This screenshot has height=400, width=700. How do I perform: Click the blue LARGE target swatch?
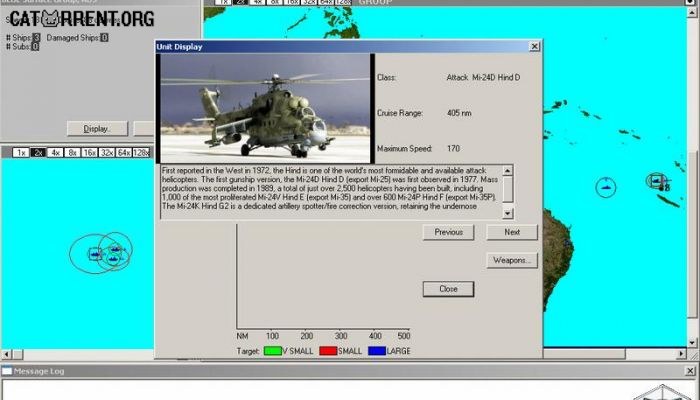point(377,351)
